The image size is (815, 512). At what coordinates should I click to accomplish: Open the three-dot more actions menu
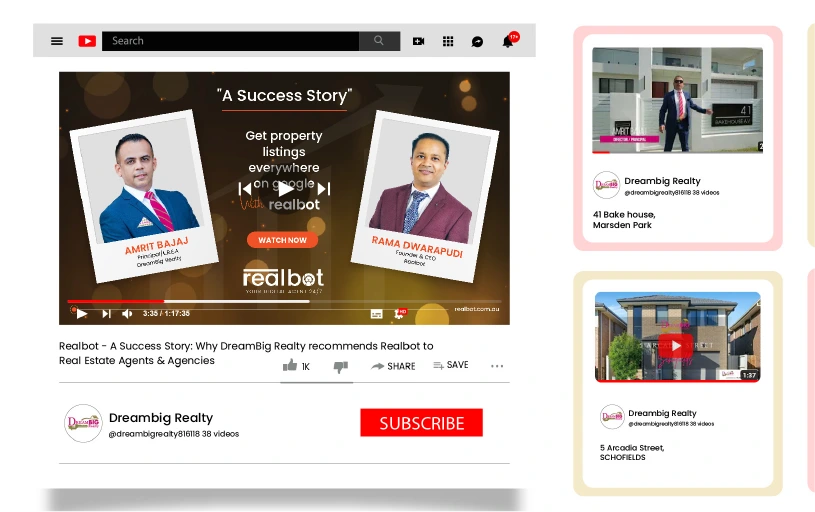pyautogui.click(x=497, y=366)
